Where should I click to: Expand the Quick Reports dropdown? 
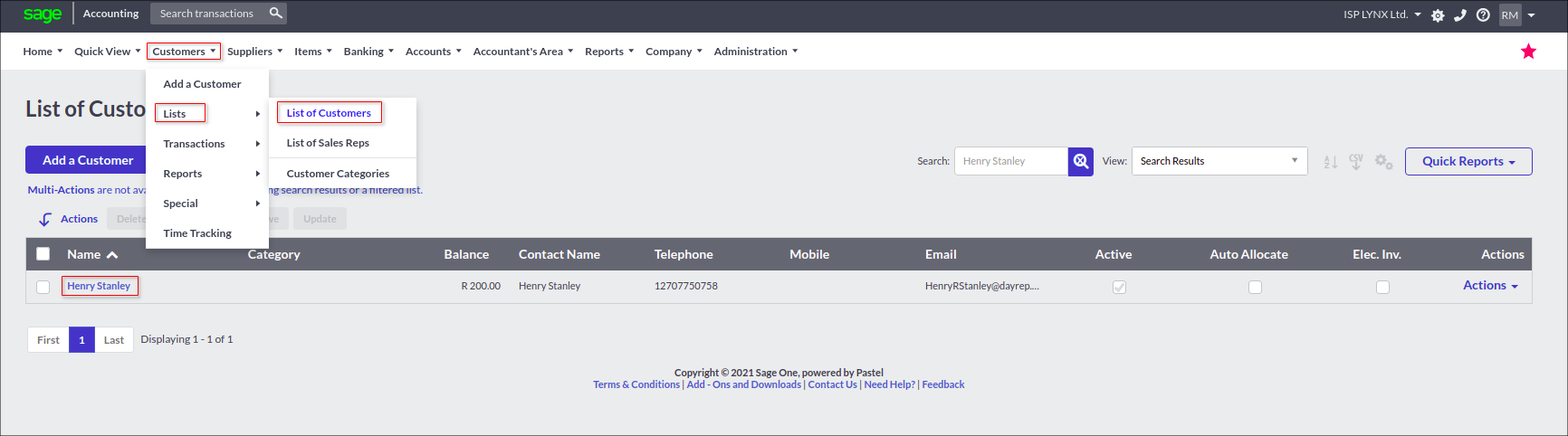click(x=1468, y=161)
